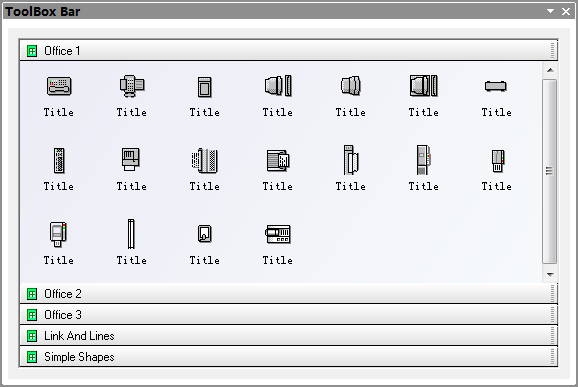Click the scroll down arrow in Office 1 list

click(x=550, y=275)
